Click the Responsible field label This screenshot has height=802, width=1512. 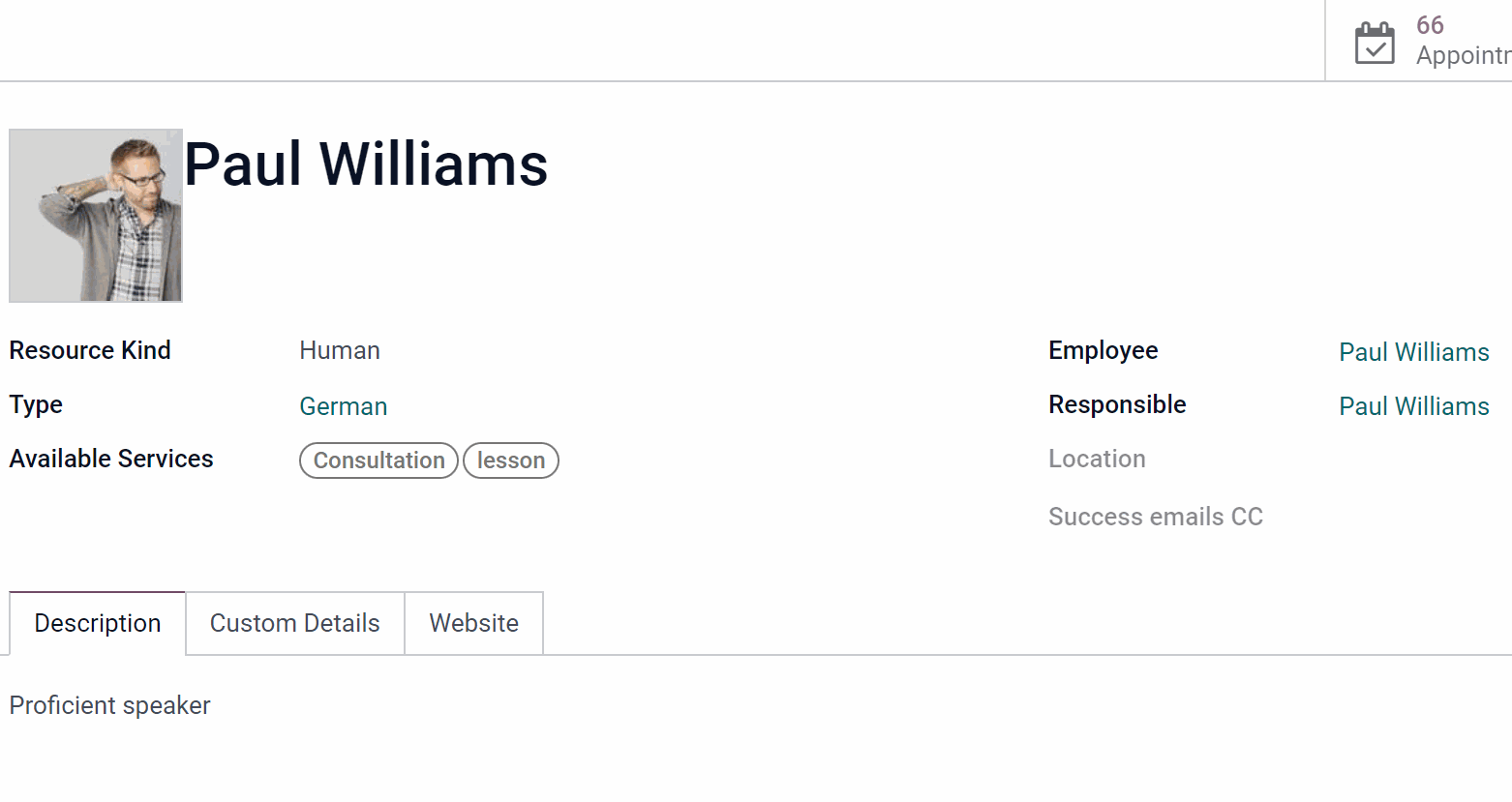point(1117,404)
